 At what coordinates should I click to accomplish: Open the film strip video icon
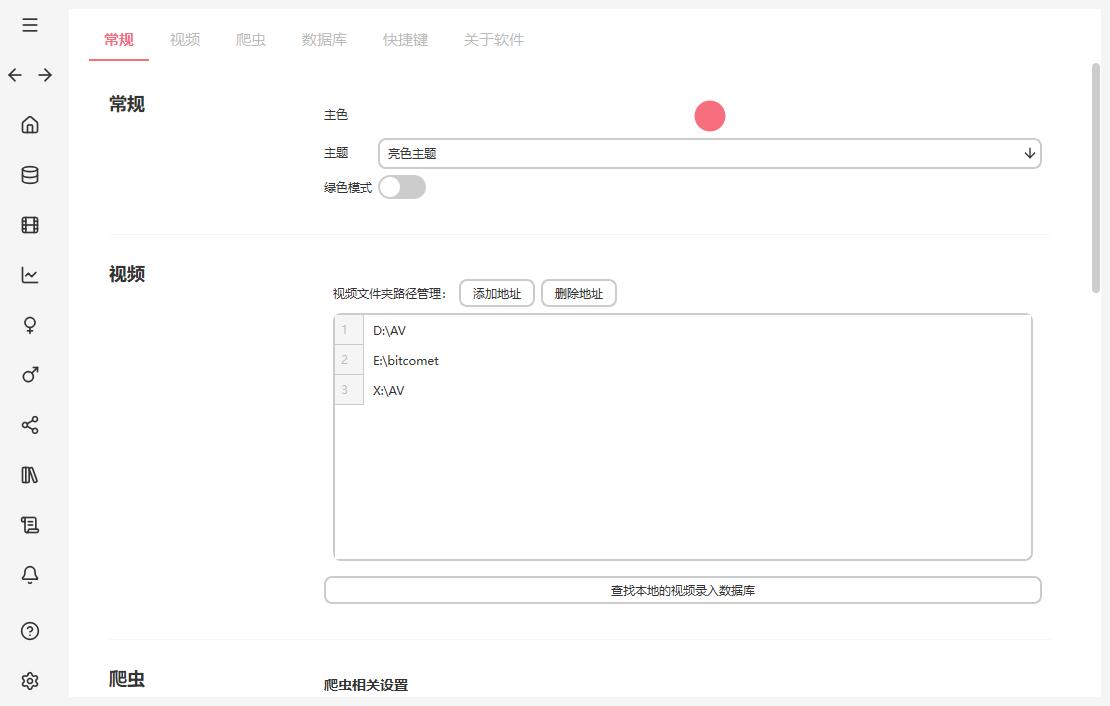click(30, 225)
